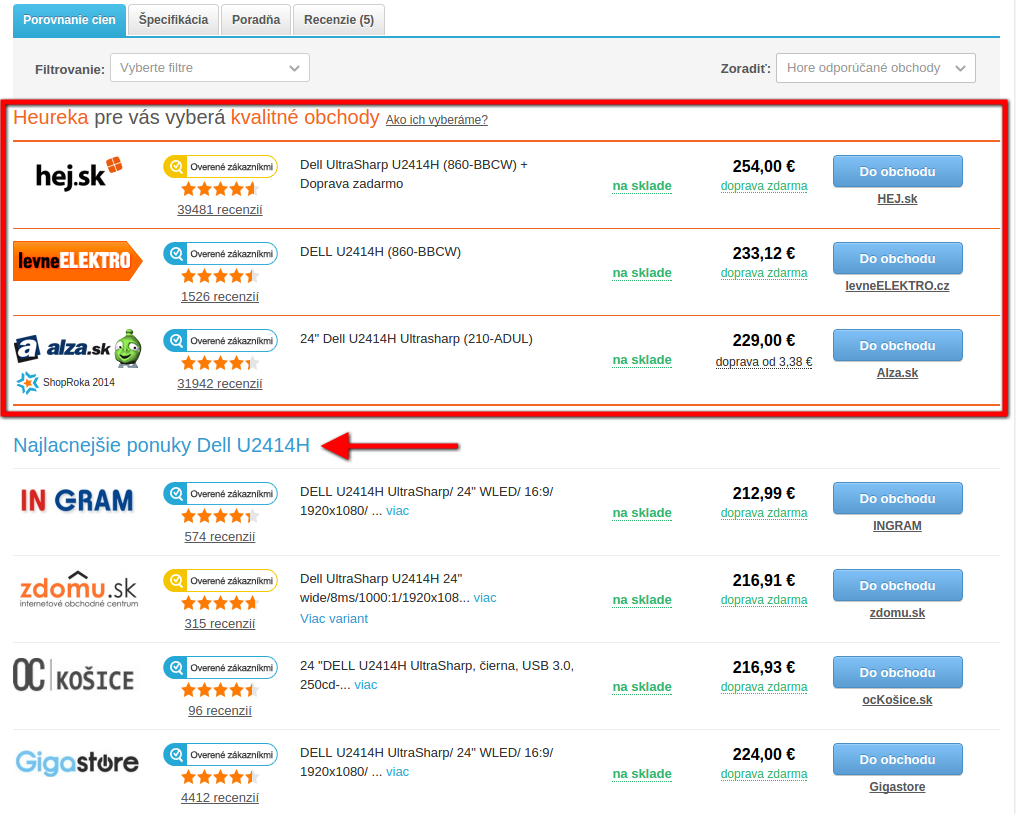Click the INGRAM shop logo
1016x814 pixels.
coord(77,500)
